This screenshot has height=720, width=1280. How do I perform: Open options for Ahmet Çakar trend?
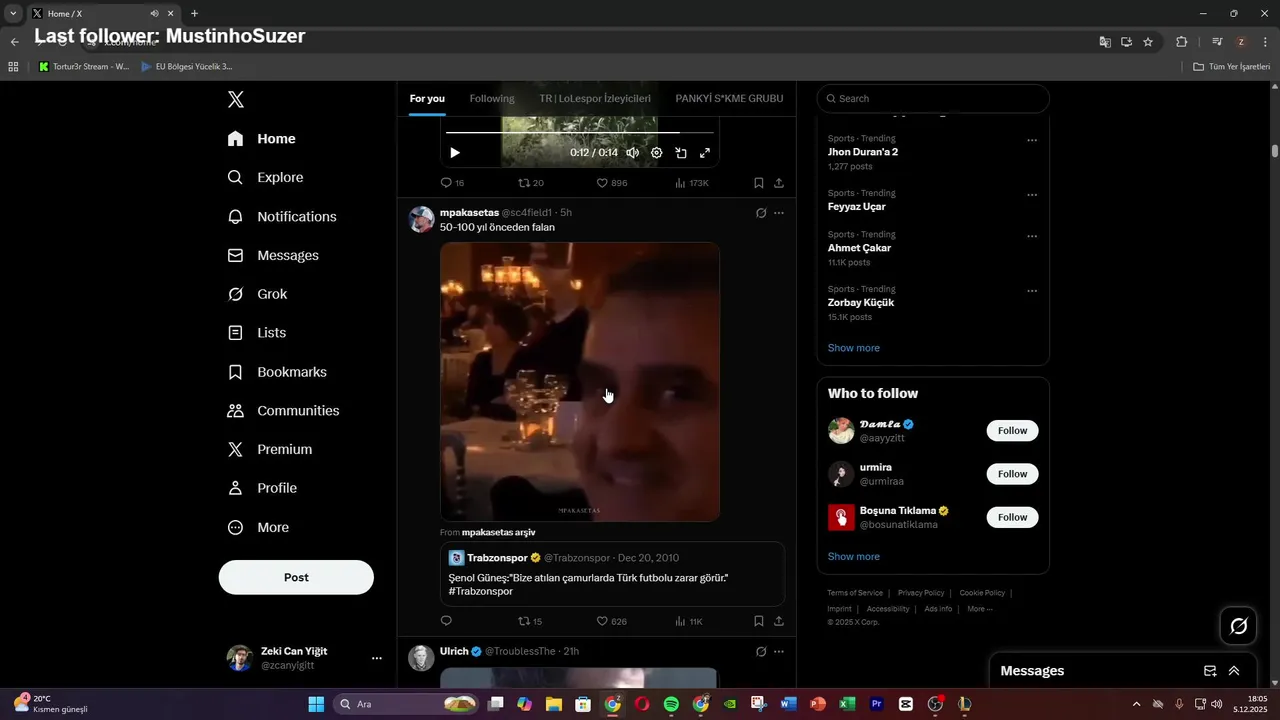point(1032,236)
